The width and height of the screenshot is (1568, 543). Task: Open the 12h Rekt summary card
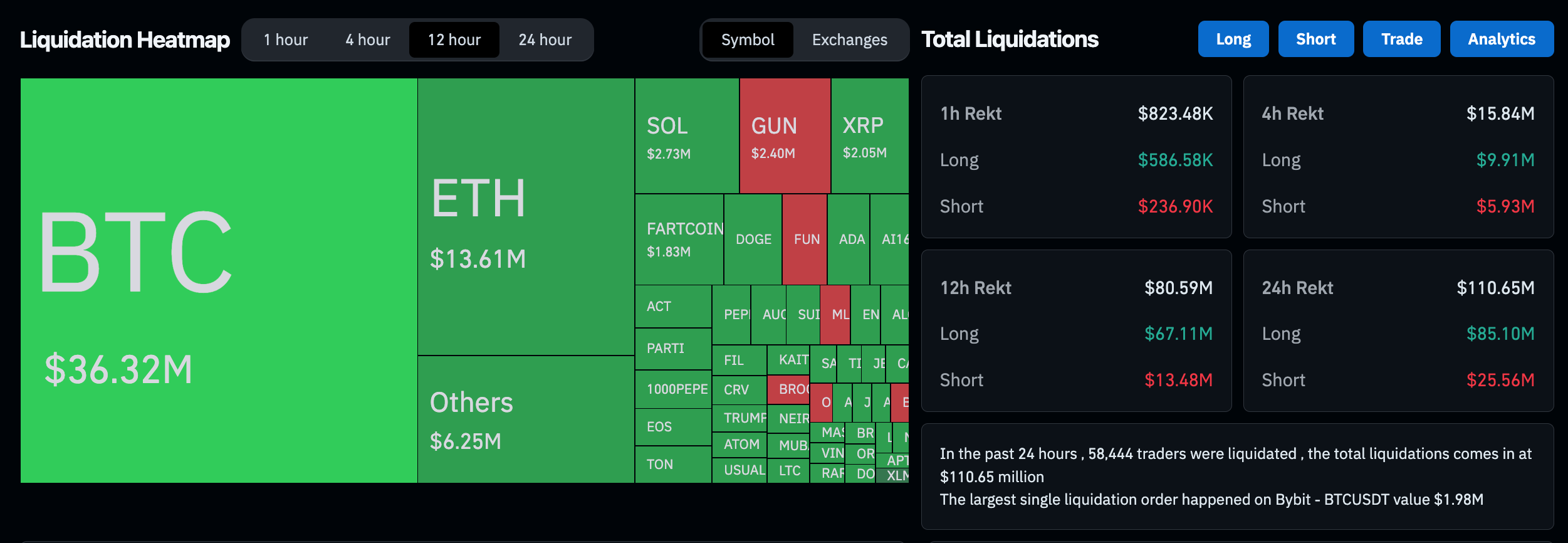1076,331
